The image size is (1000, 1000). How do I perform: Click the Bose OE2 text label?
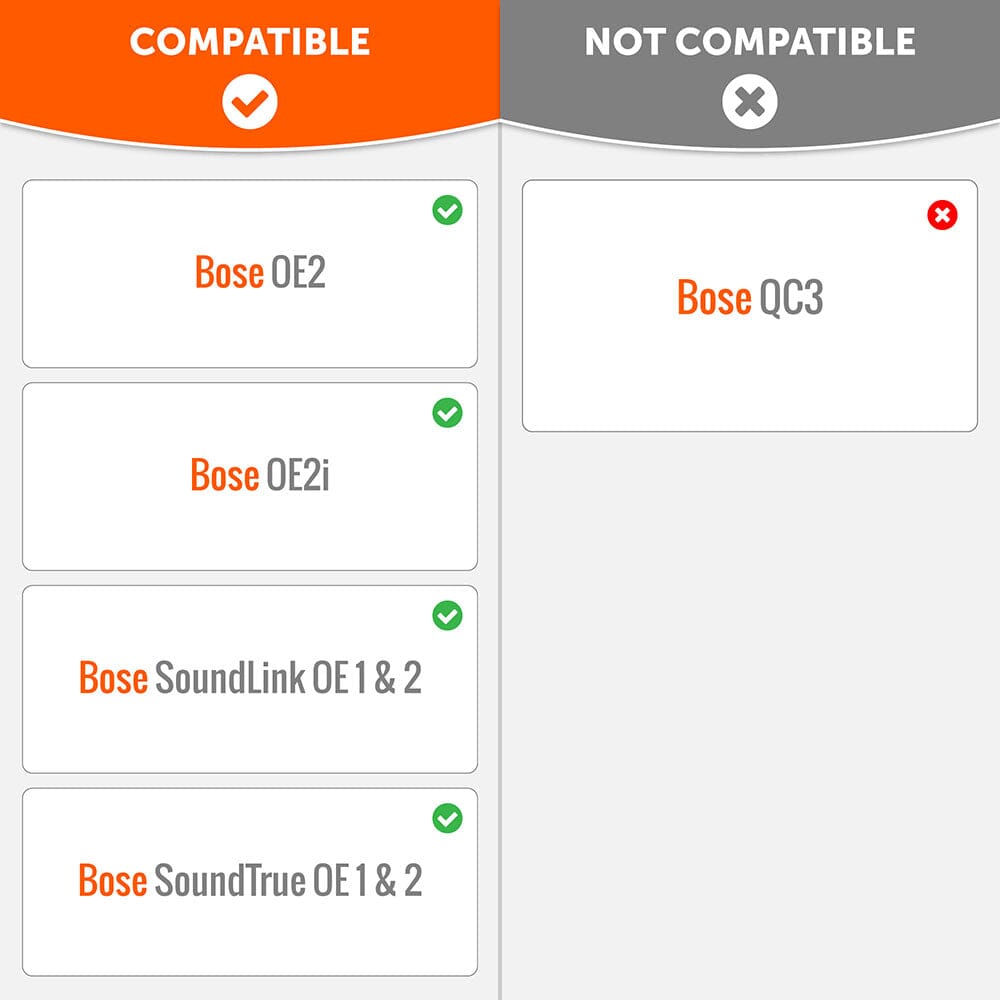260,273
